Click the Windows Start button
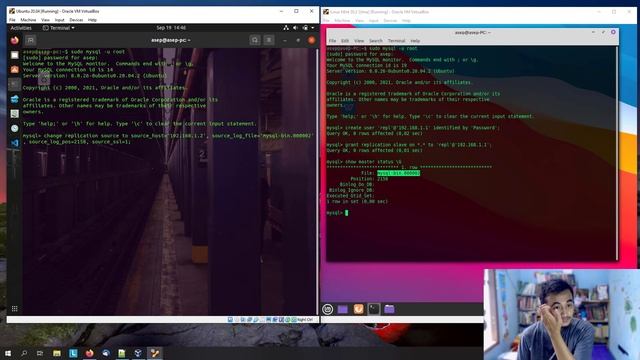640x360 pixels. 8,353
